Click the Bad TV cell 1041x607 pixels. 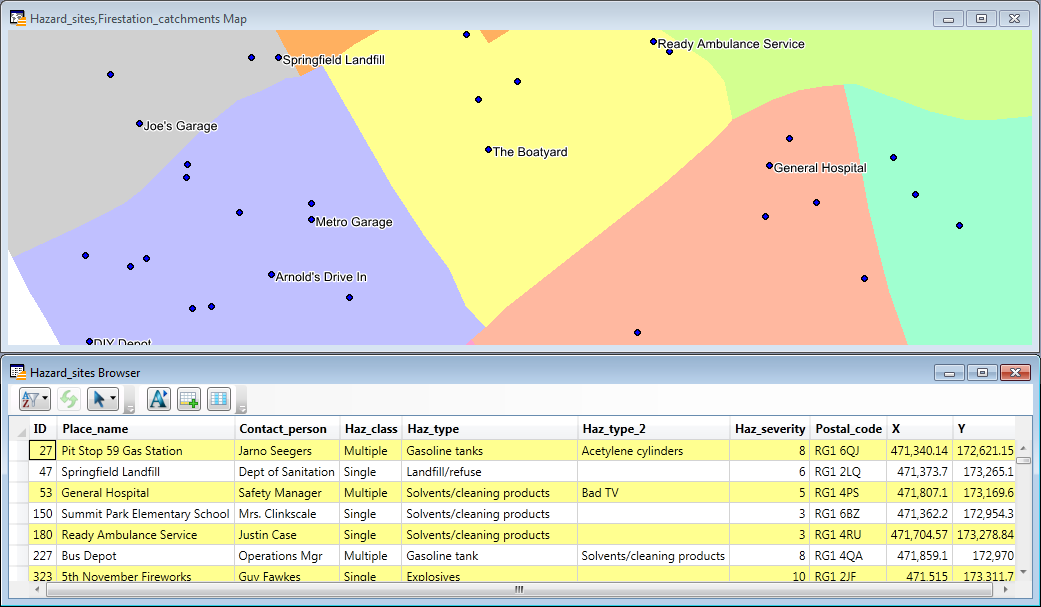click(653, 493)
